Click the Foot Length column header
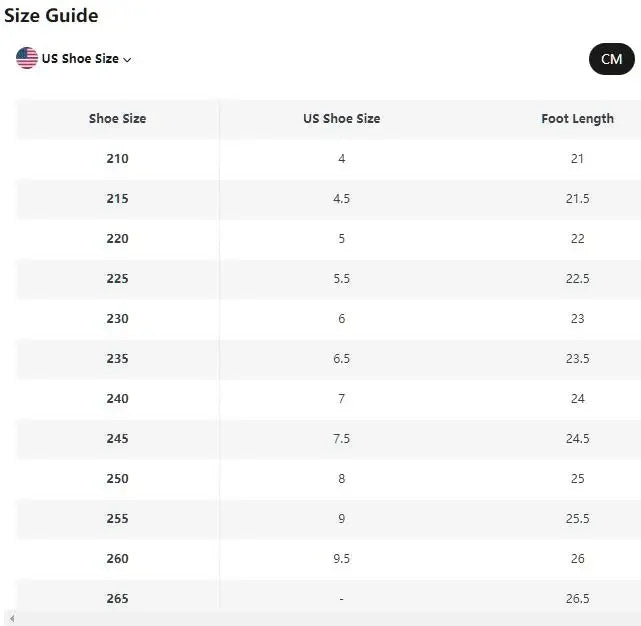Image resolution: width=641 pixels, height=626 pixels. (577, 119)
